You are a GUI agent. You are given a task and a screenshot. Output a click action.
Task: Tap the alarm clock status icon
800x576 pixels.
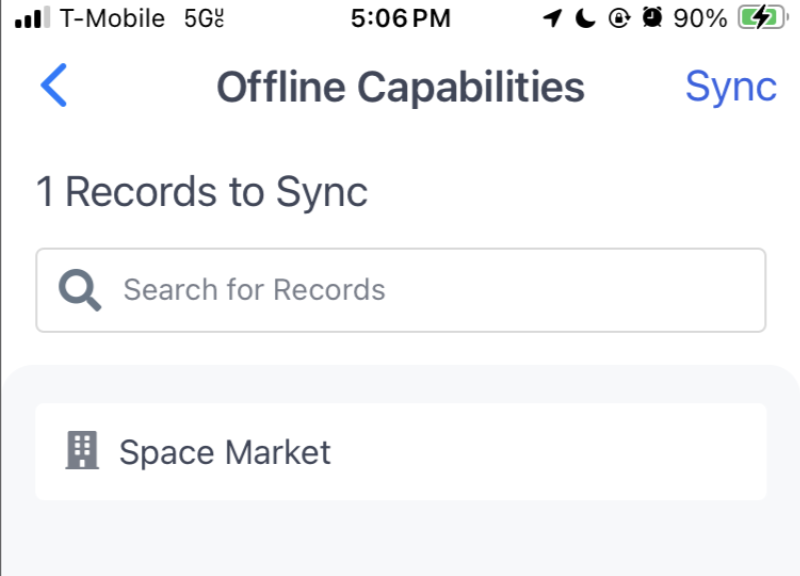point(652,18)
